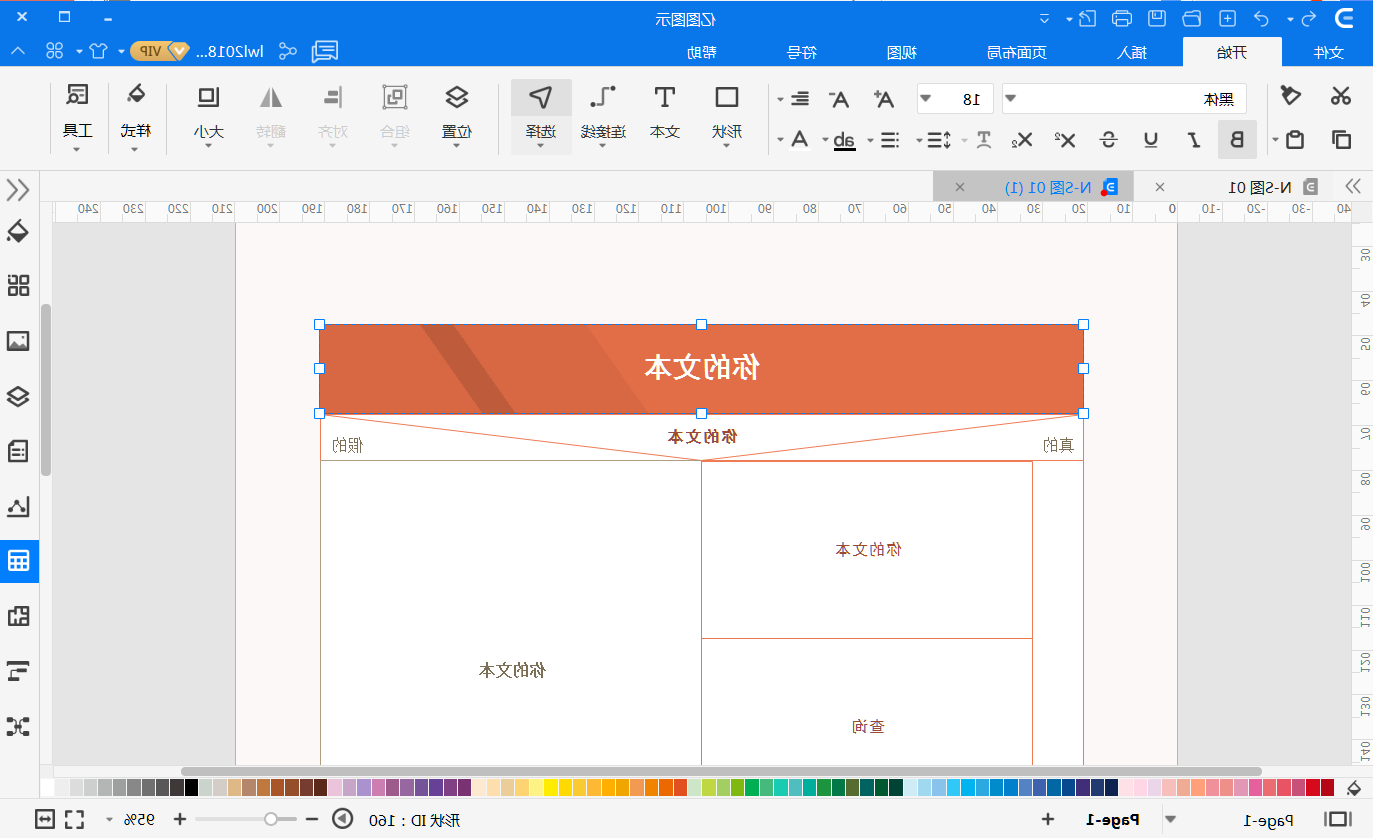
Task: Open the 位置 position options
Action: (457, 115)
